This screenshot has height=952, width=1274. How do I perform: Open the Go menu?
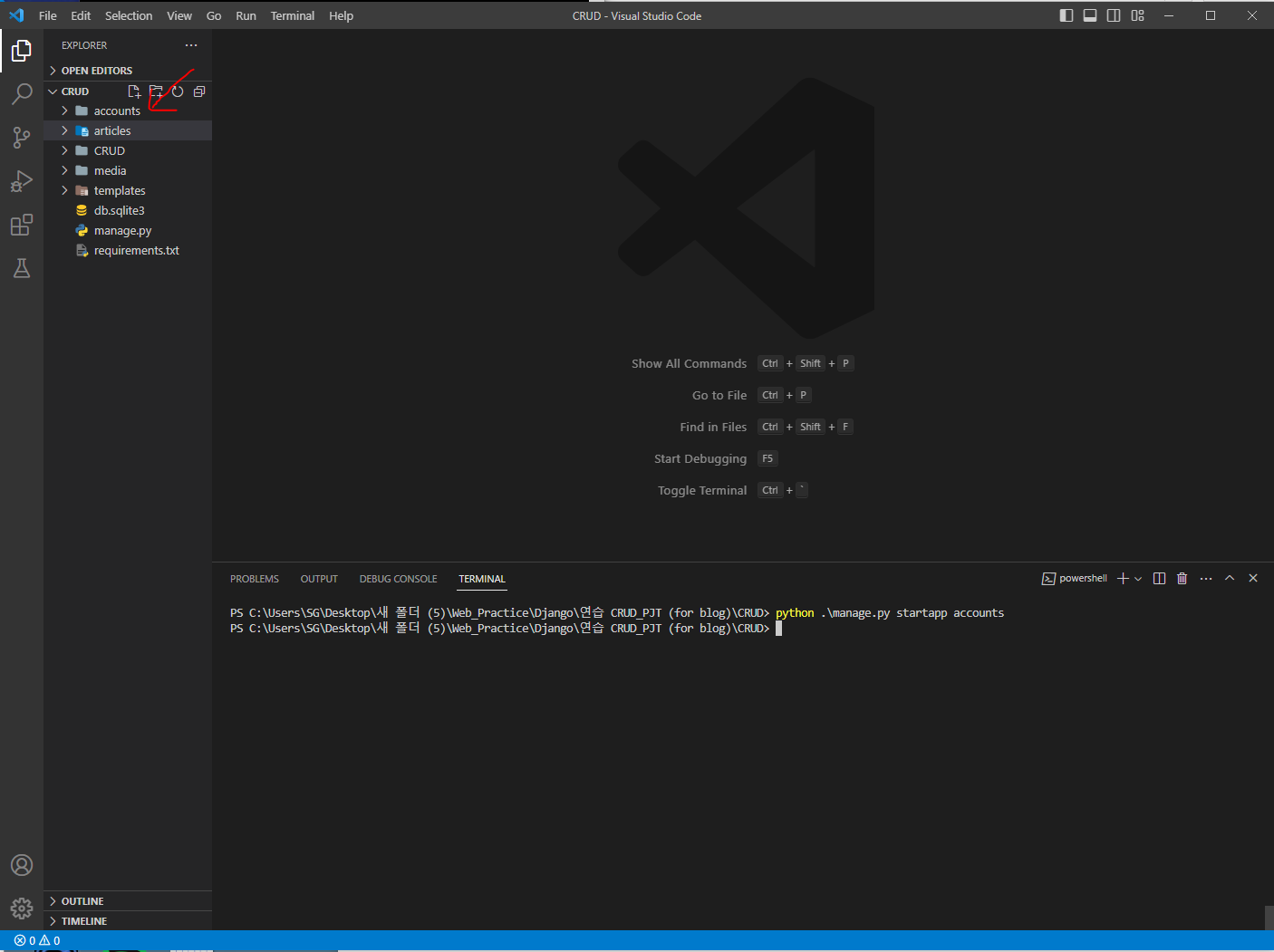tap(214, 15)
